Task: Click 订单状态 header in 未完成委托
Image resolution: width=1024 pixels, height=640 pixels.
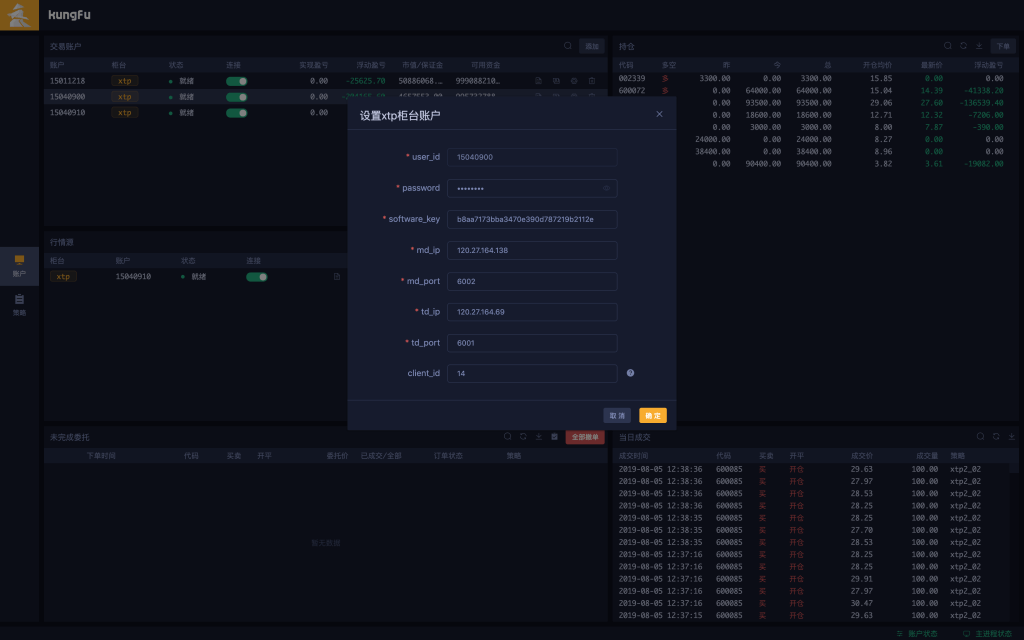Action: 448,456
